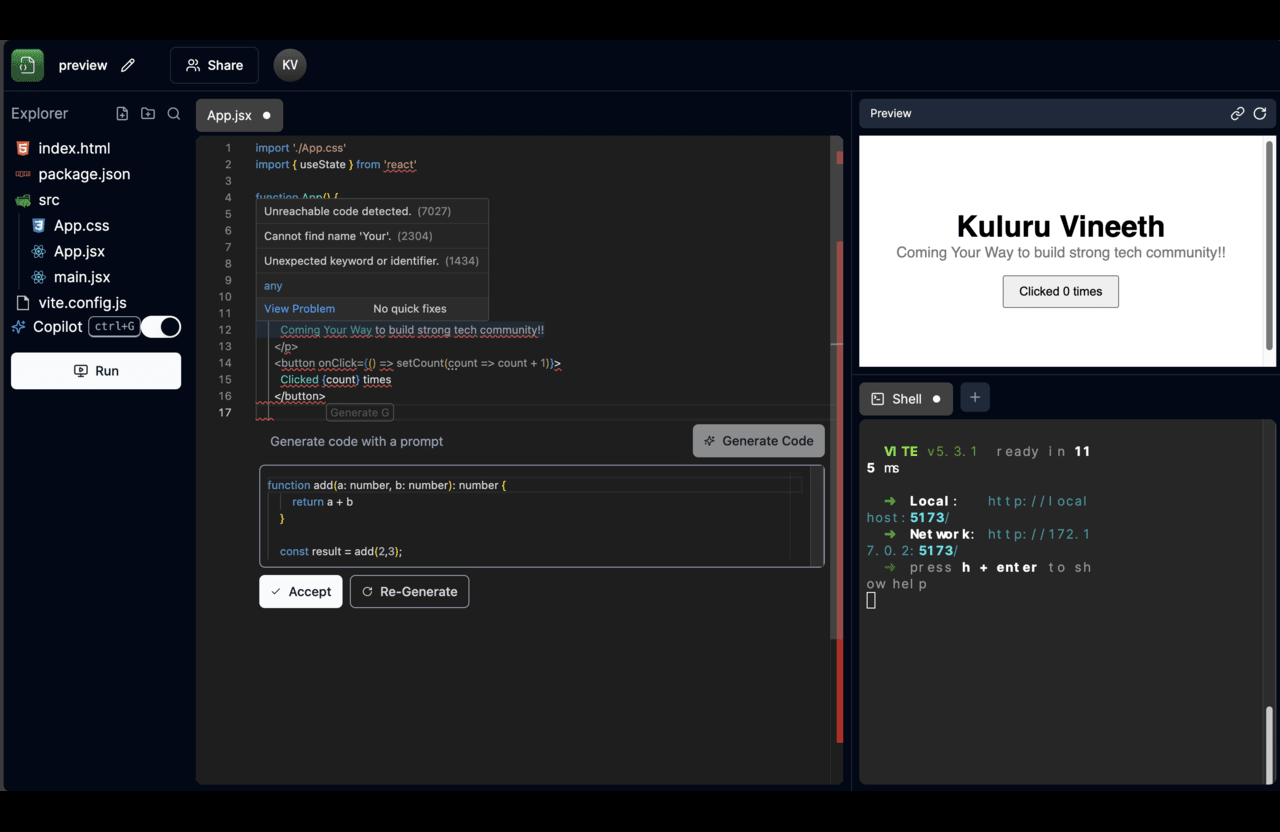This screenshot has width=1280, height=832.
Task: Create a new file in Explorer
Action: click(122, 113)
